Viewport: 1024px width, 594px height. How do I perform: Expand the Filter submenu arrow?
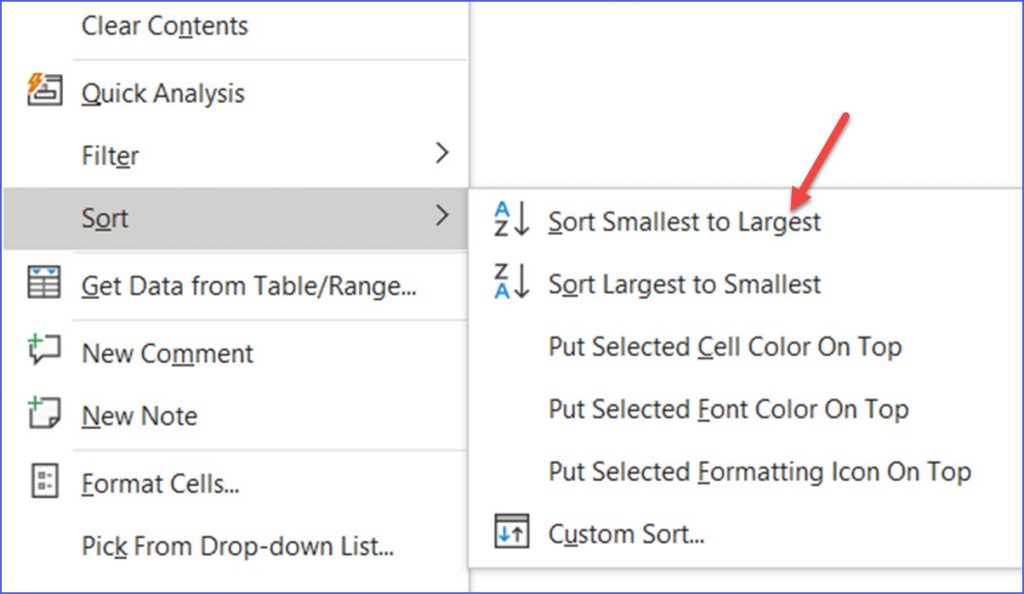(442, 154)
